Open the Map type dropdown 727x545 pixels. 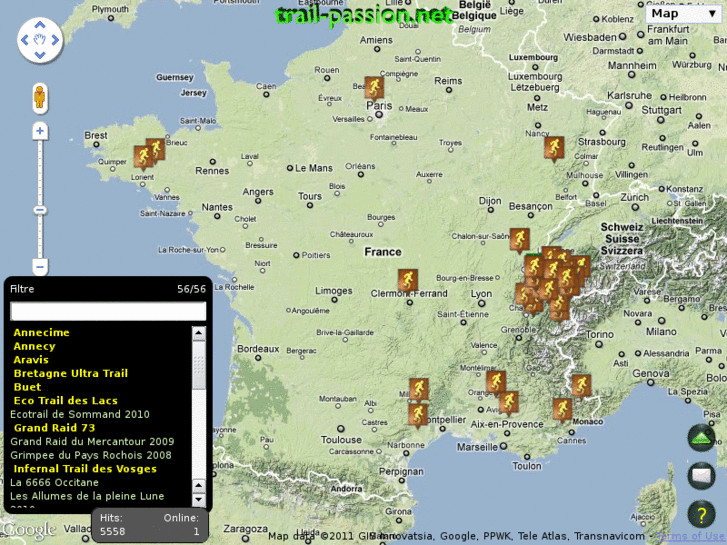pos(683,14)
